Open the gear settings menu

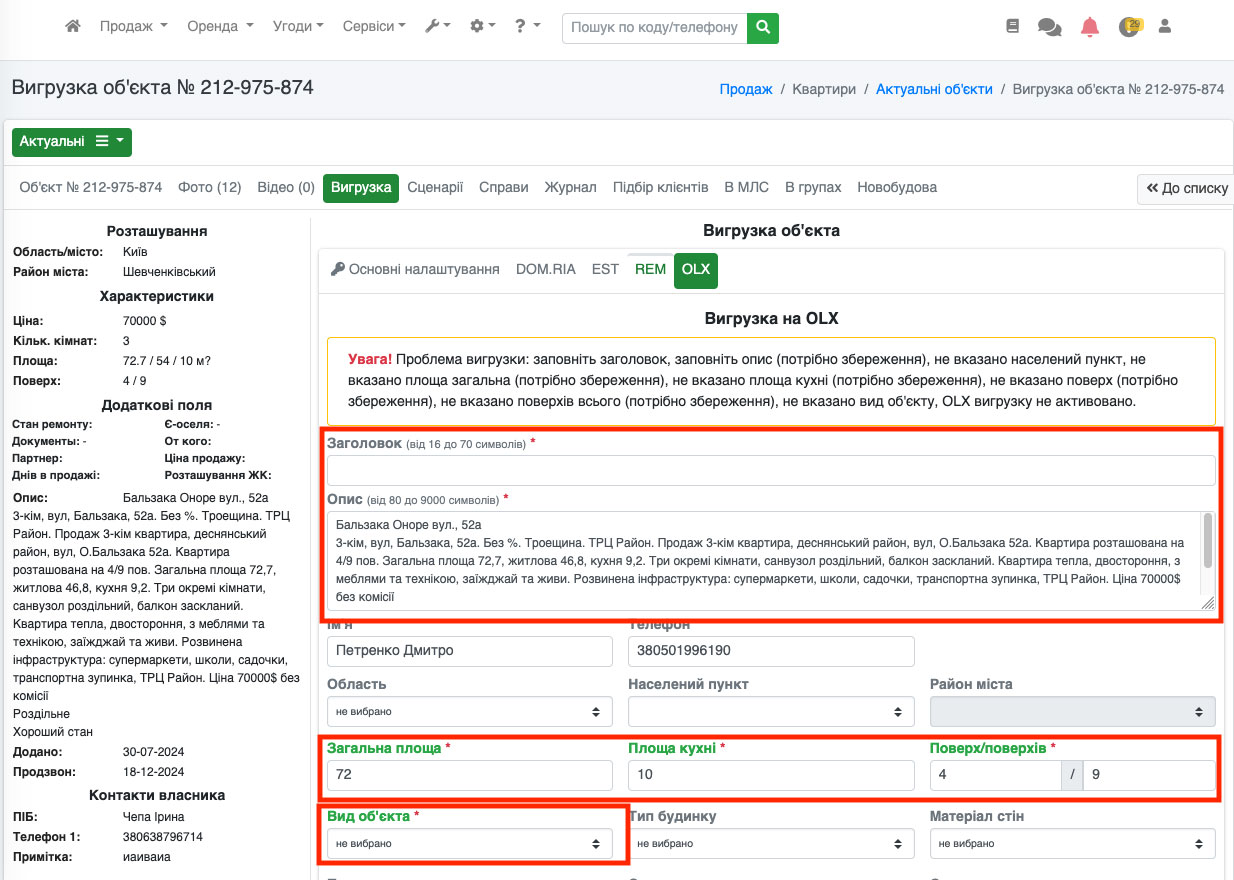(482, 27)
